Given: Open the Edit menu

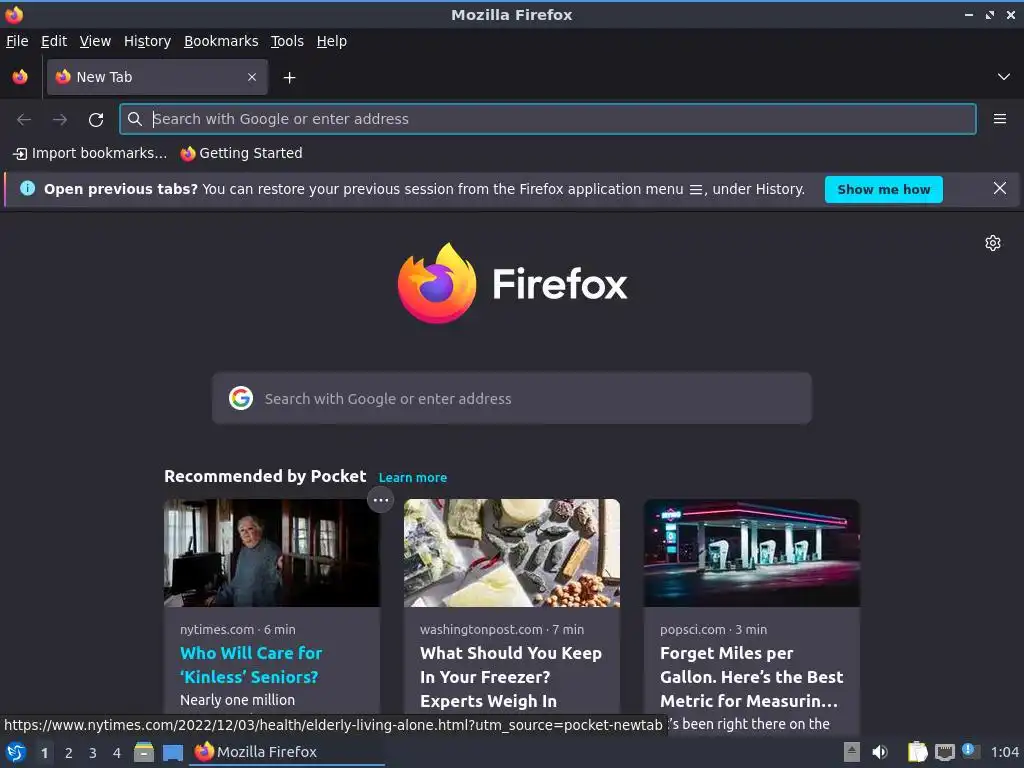Looking at the screenshot, I should (54, 41).
